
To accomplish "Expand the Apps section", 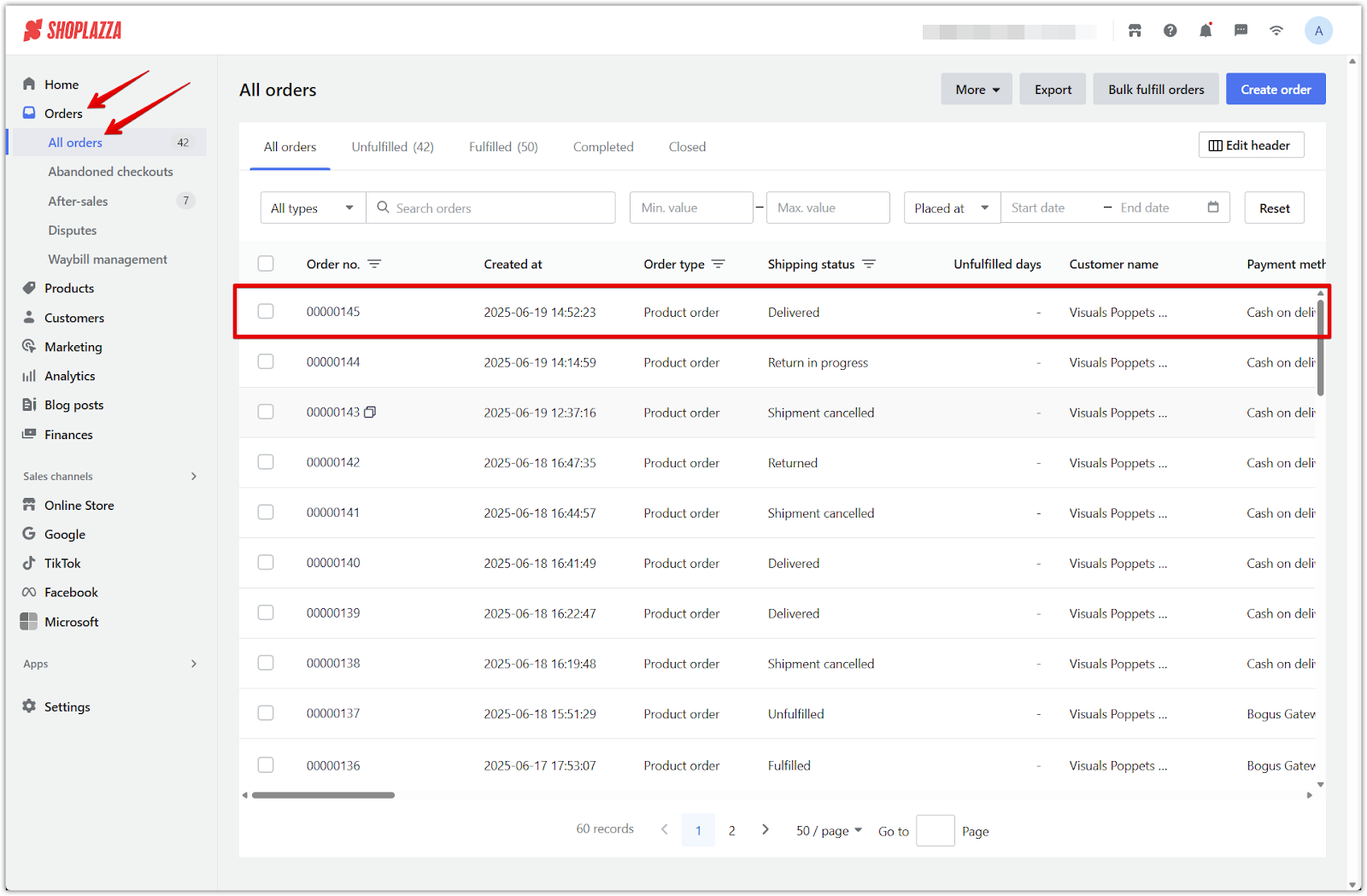I will pyautogui.click(x=194, y=664).
